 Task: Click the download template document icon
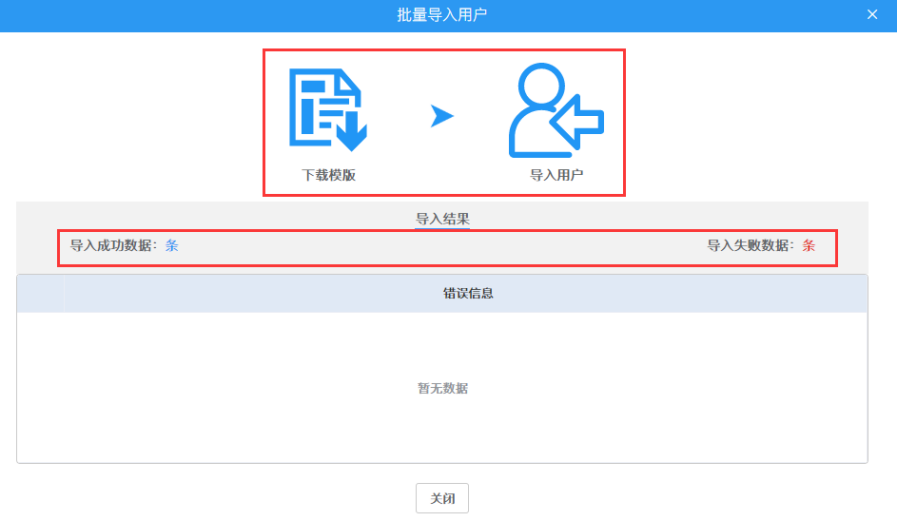(328, 109)
